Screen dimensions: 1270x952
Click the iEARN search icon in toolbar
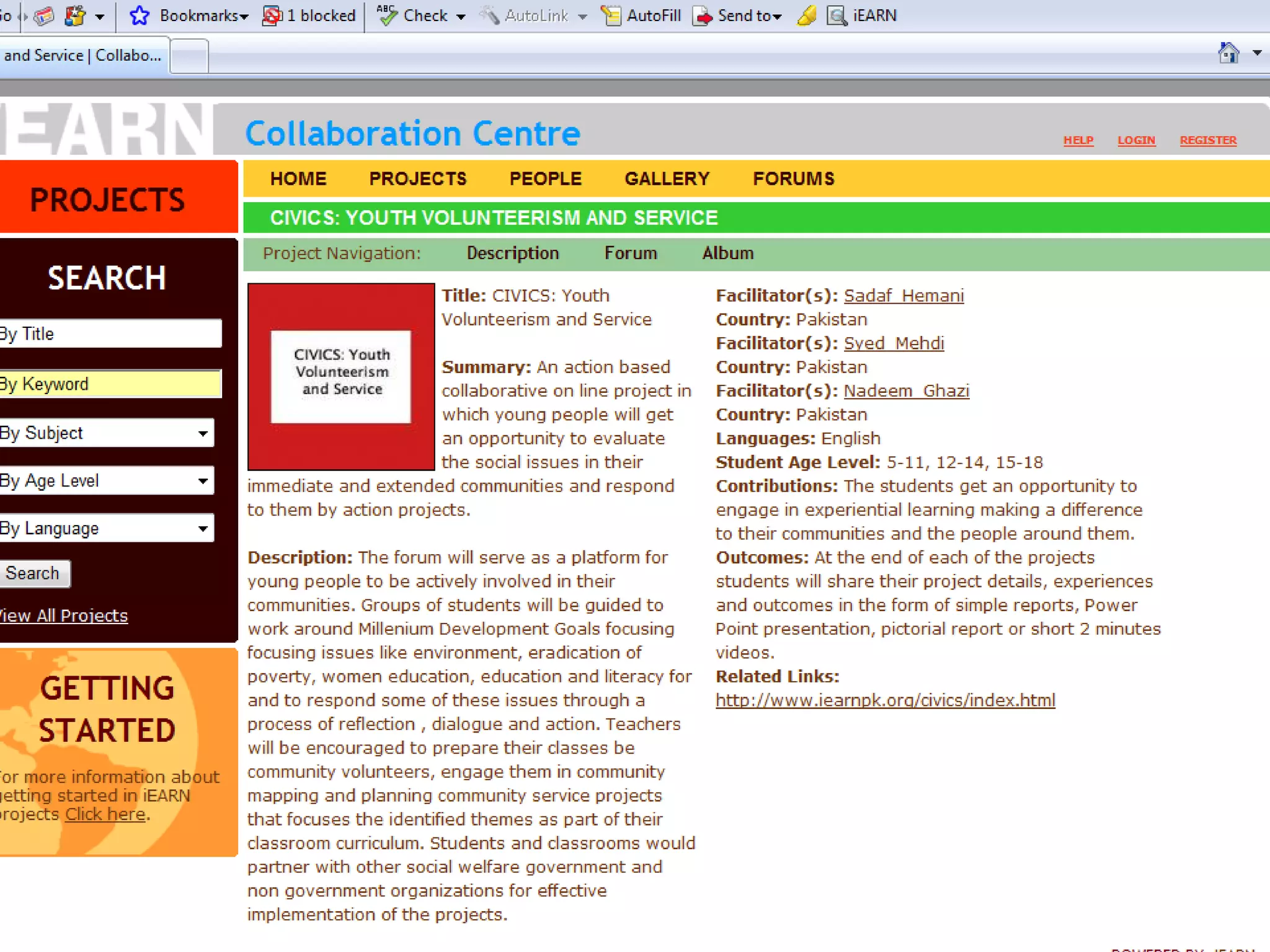point(837,15)
